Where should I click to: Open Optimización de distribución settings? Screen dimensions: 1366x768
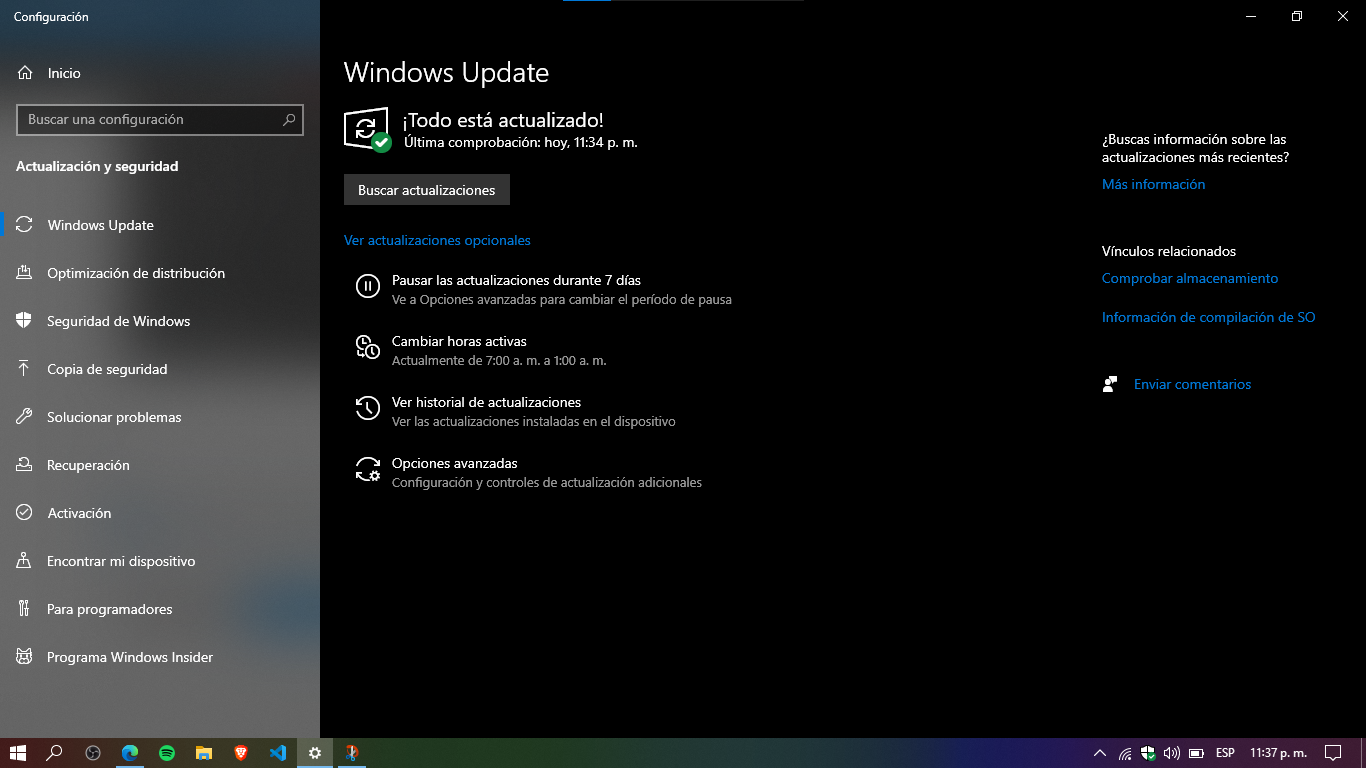point(160,273)
